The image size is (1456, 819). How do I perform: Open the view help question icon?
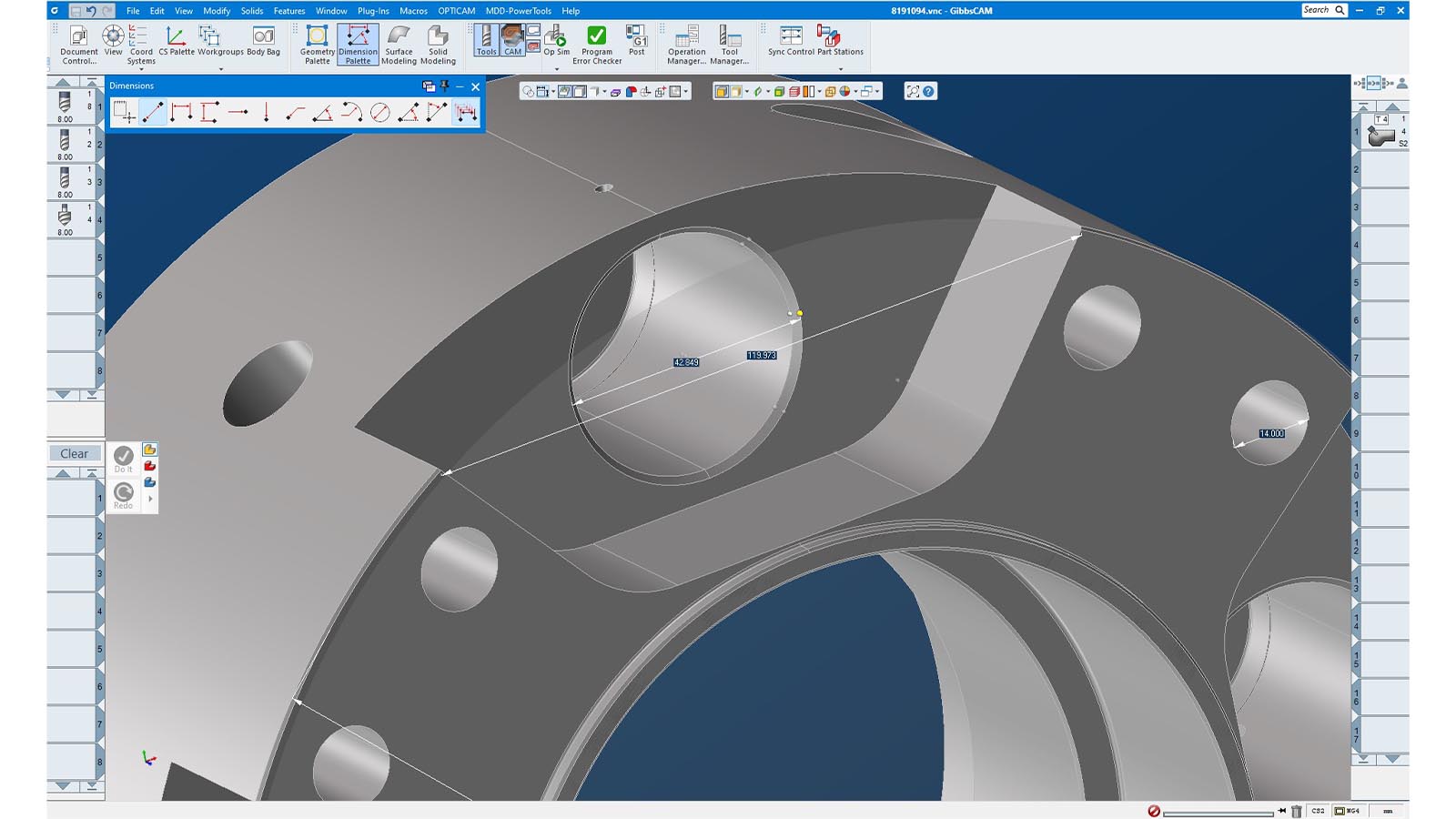pyautogui.click(x=928, y=91)
